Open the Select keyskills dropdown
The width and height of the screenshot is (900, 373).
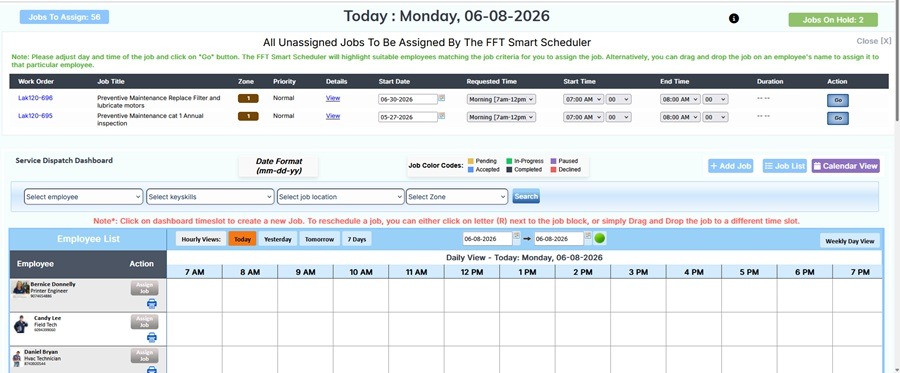pyautogui.click(x=210, y=197)
